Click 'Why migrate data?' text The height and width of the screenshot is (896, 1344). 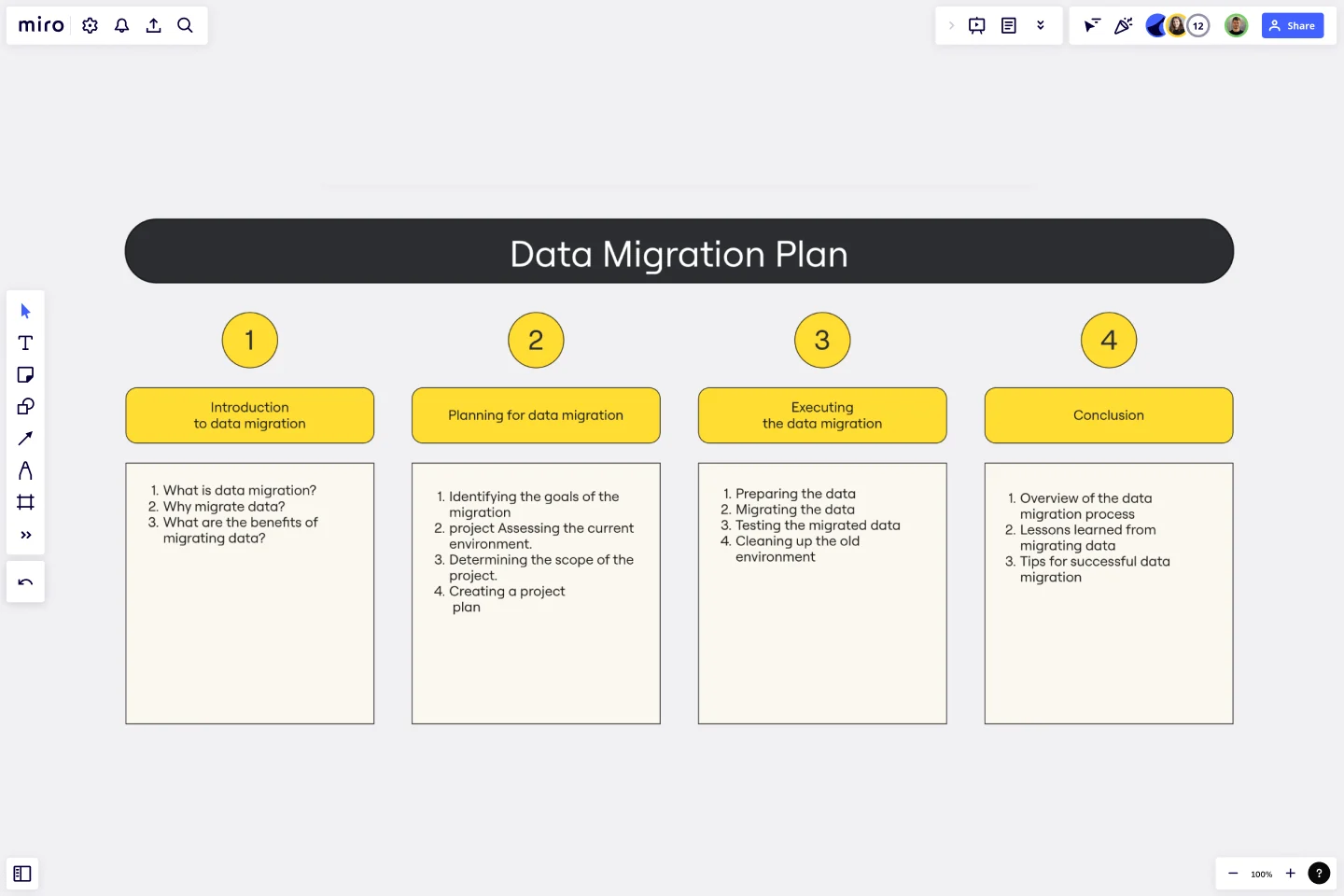pos(224,506)
